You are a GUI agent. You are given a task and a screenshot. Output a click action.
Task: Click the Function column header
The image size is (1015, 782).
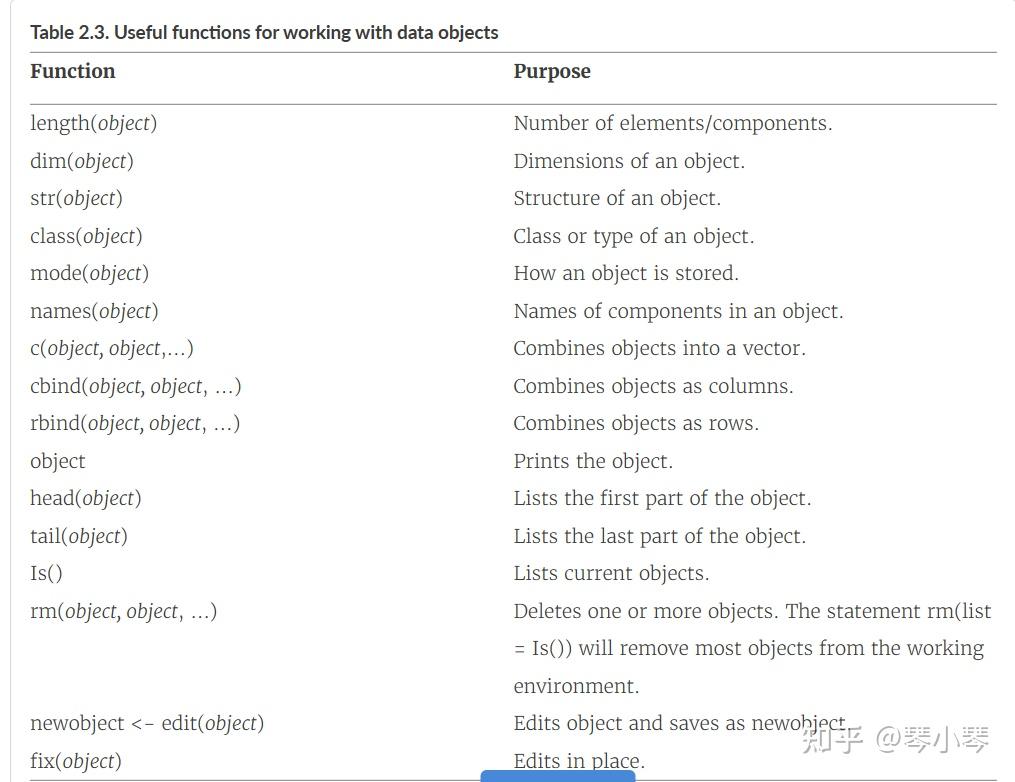tap(72, 71)
